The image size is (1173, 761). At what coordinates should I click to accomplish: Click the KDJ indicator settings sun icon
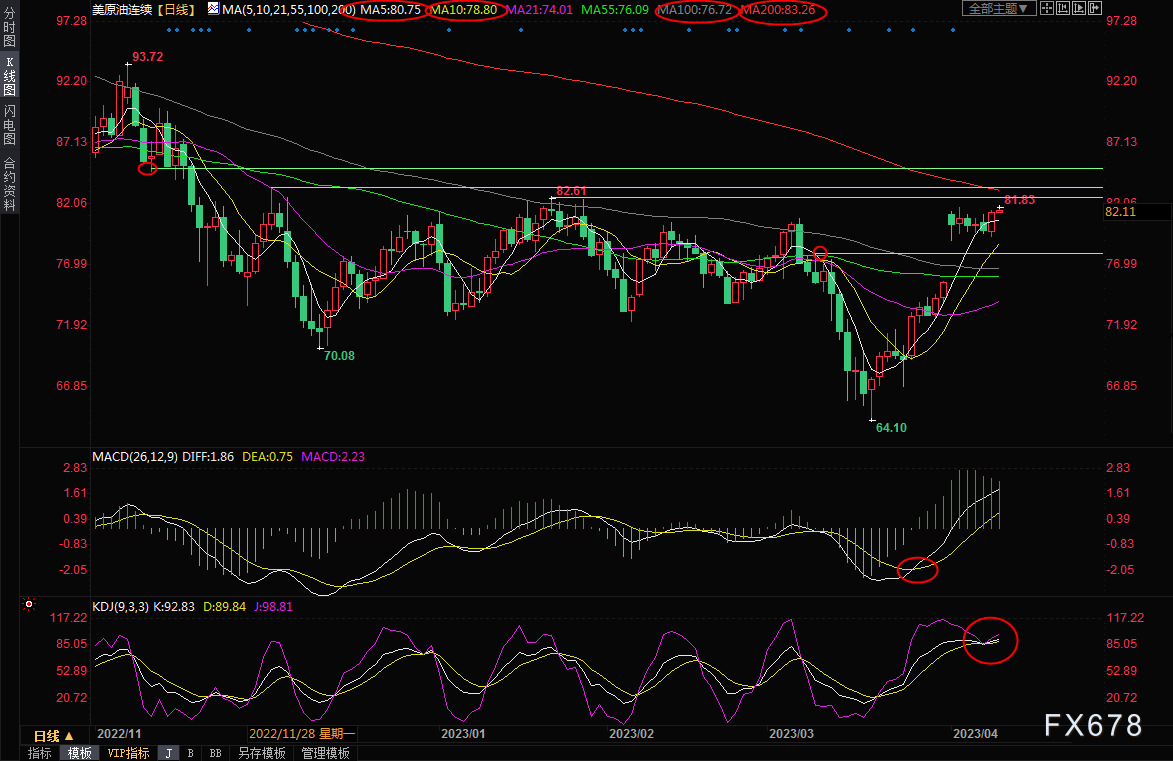click(29, 604)
